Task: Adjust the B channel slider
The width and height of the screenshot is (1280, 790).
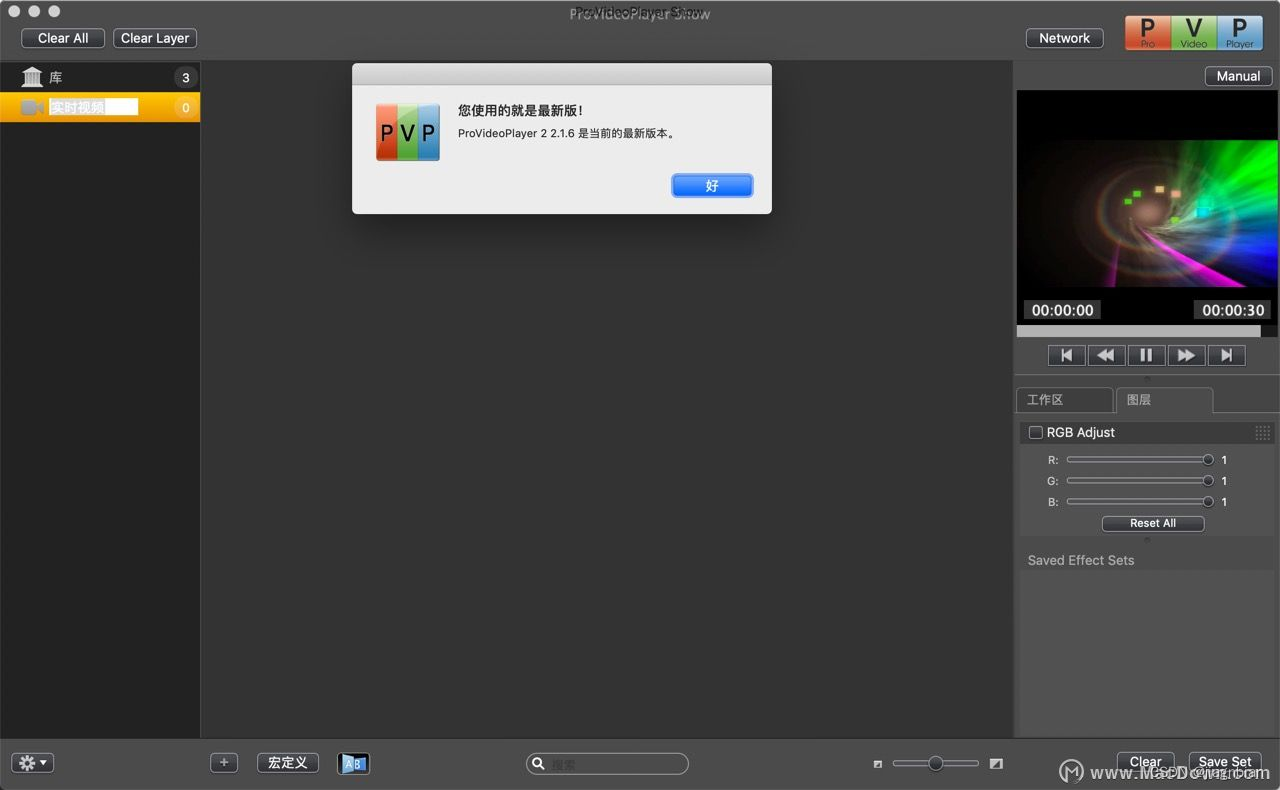Action: [1140, 502]
